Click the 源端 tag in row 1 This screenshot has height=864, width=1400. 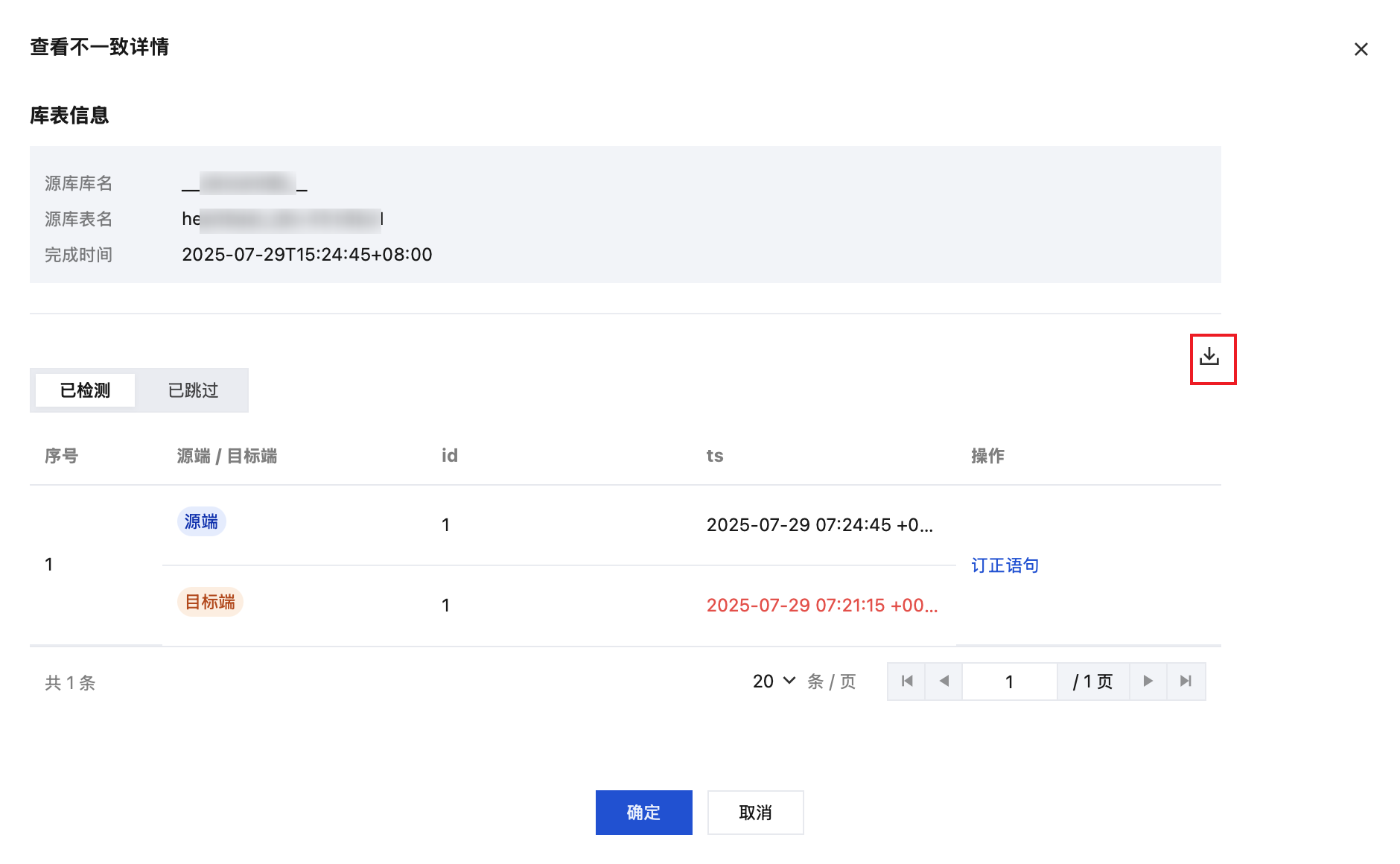click(x=201, y=521)
